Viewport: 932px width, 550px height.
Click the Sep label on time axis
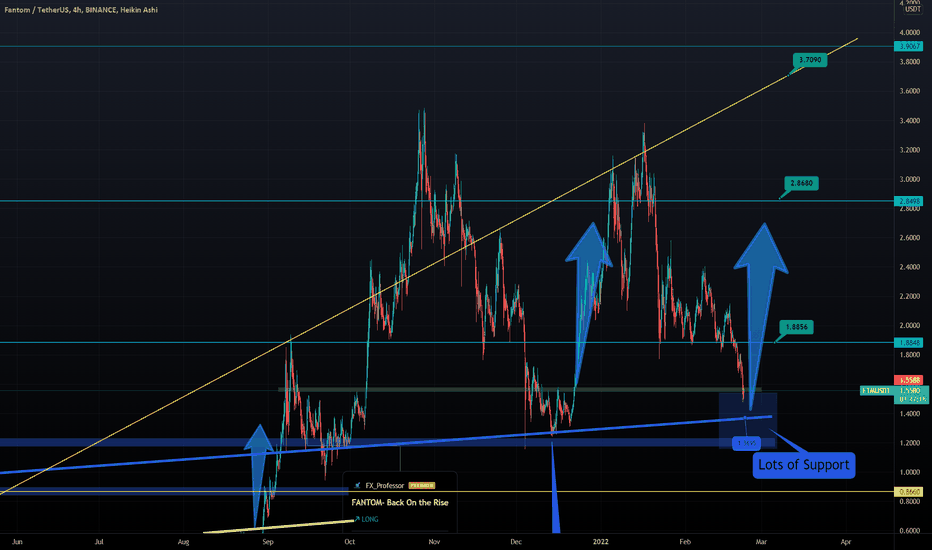point(268,542)
